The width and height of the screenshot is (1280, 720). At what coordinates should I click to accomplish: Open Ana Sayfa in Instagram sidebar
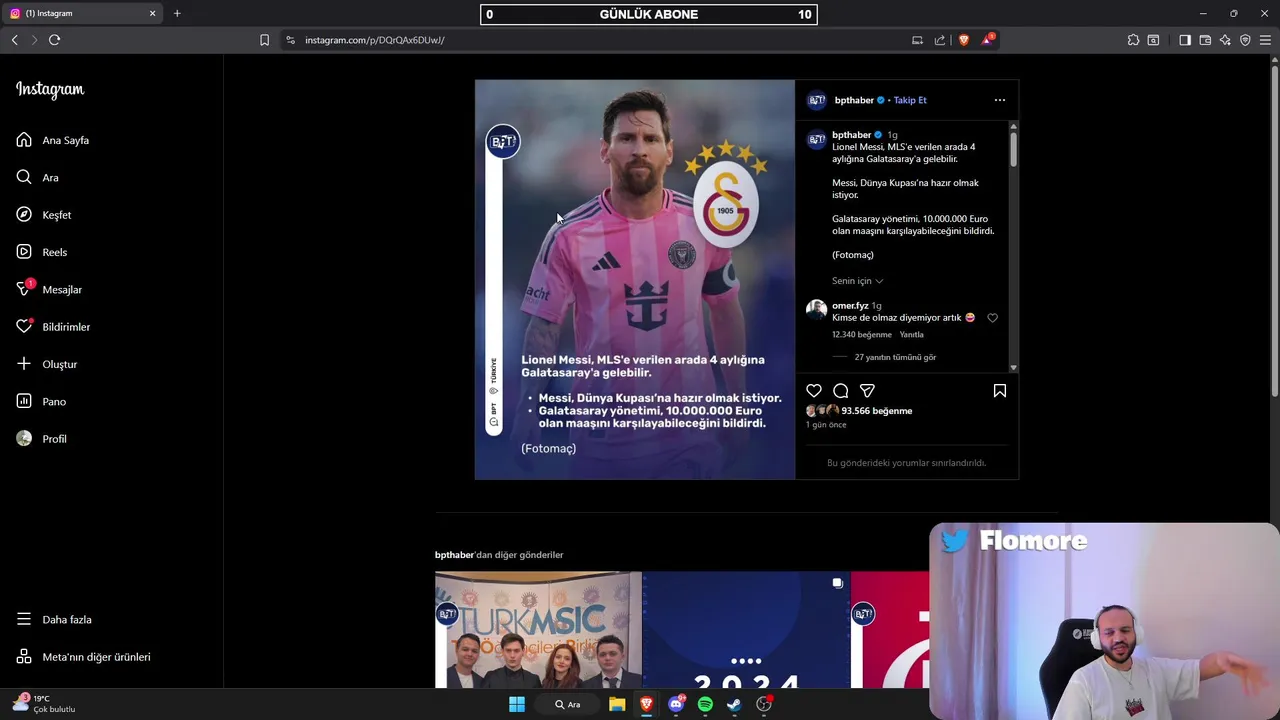click(53, 140)
